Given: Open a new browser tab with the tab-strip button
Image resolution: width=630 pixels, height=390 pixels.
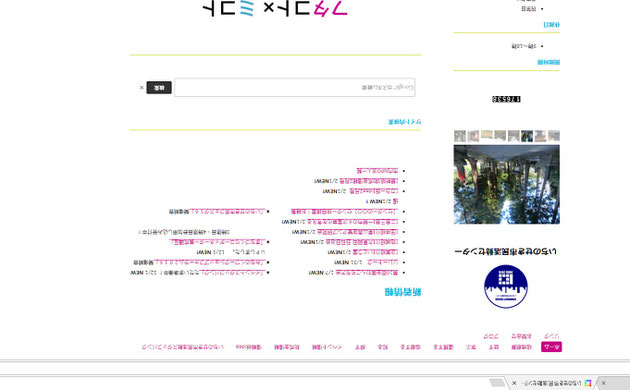Looking at the screenshot, I should click(497, 383).
